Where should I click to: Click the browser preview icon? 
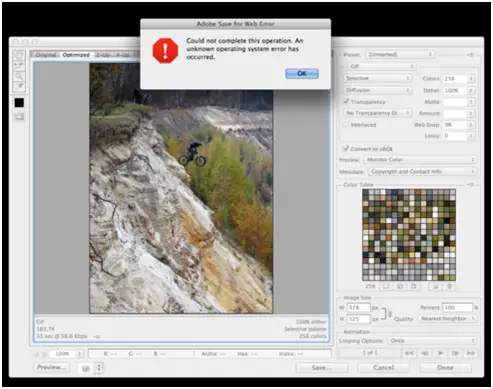point(86,368)
